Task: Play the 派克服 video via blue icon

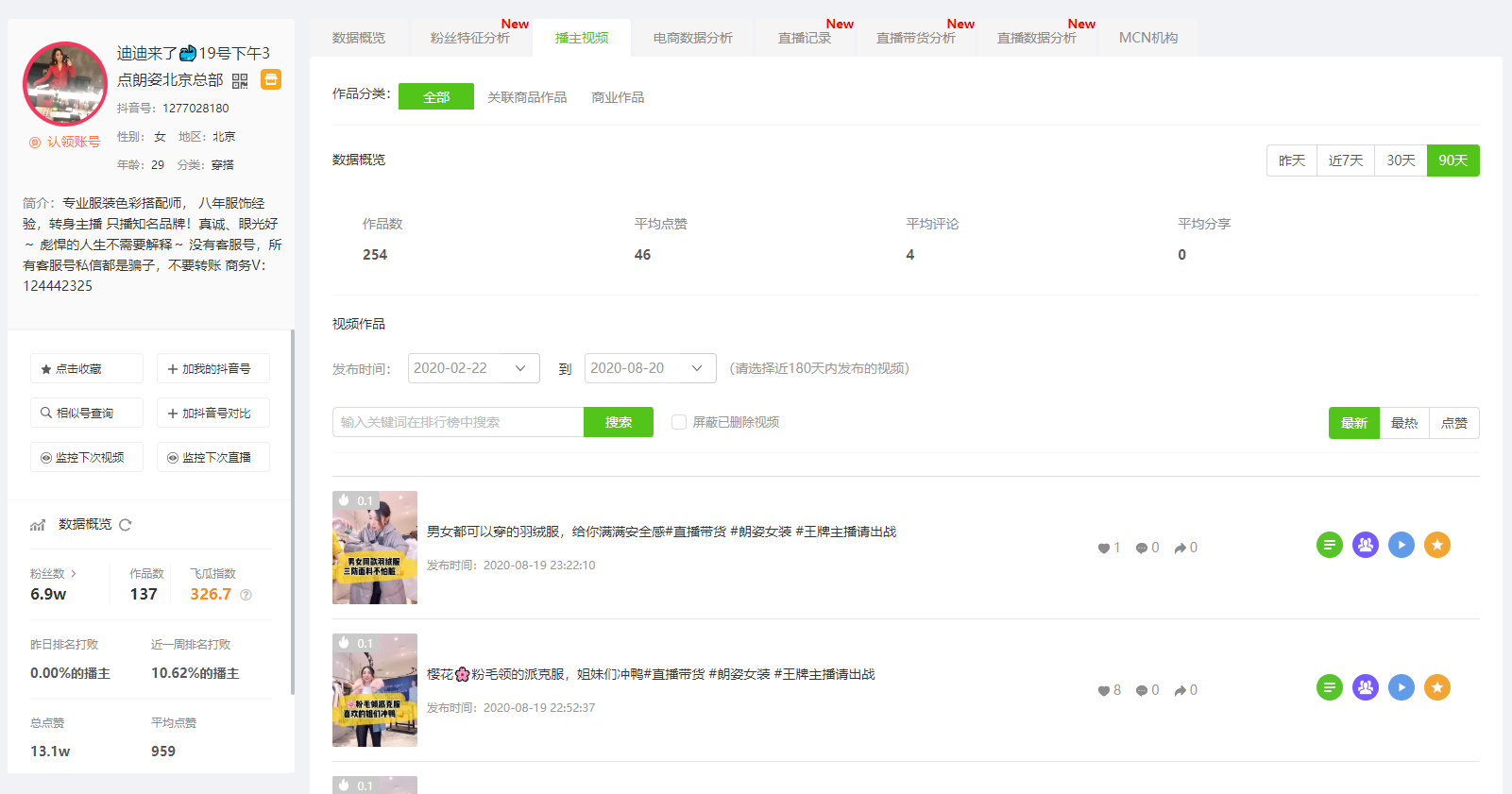Action: click(x=1402, y=687)
